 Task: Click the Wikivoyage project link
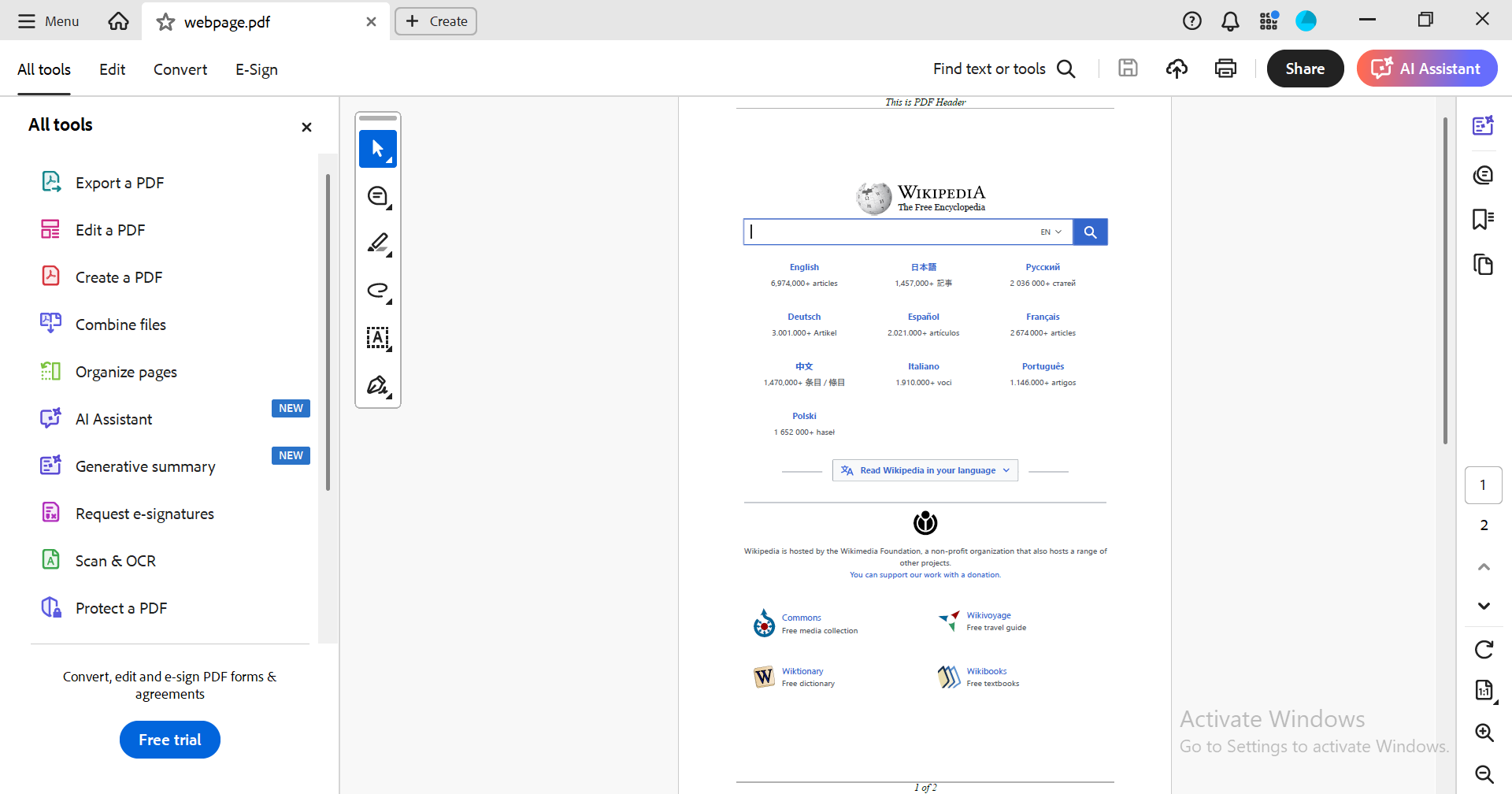pos(988,615)
